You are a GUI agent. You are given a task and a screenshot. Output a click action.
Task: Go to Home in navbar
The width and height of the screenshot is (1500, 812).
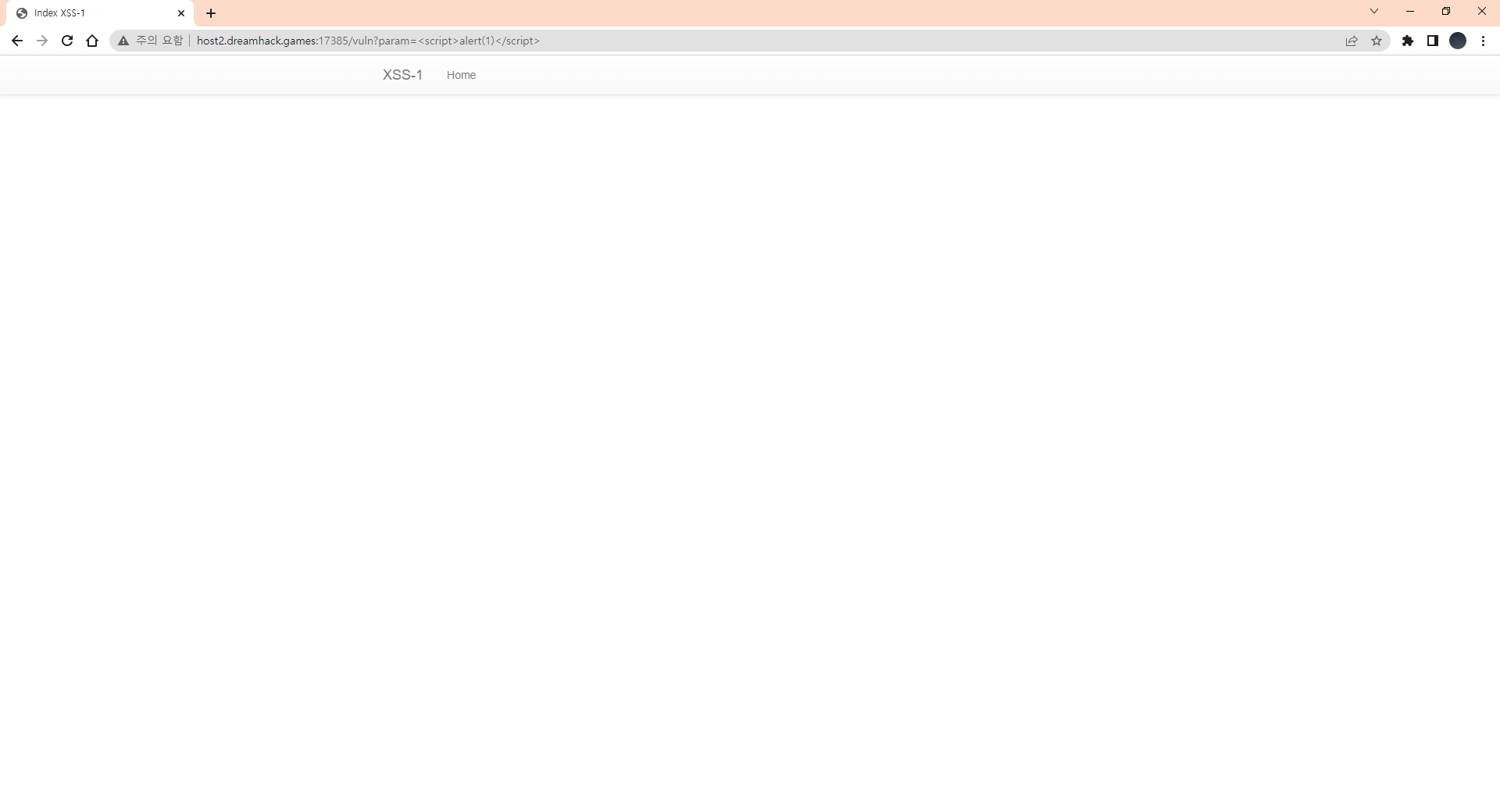(461, 75)
